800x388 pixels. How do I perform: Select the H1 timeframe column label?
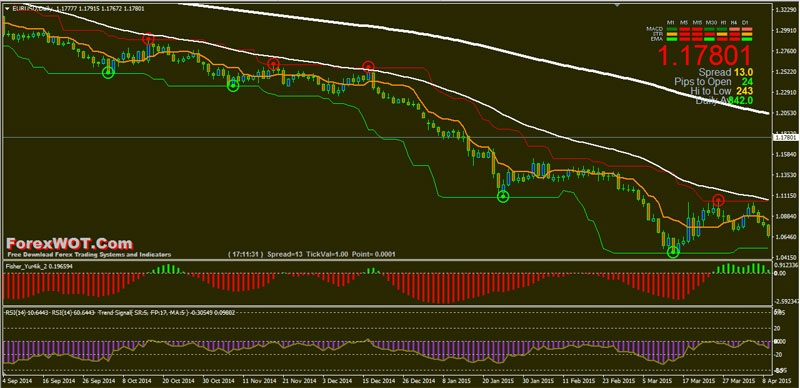(723, 22)
